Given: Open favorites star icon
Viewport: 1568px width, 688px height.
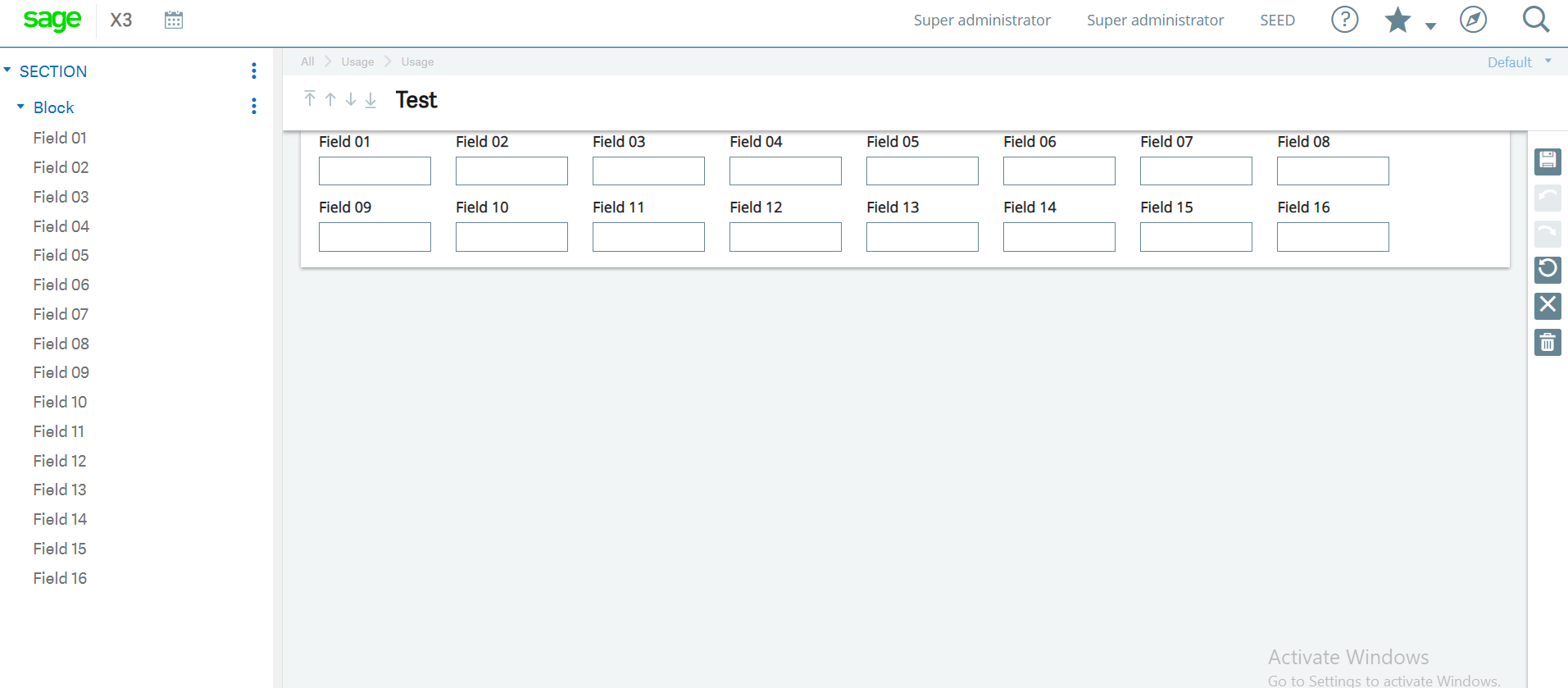Looking at the screenshot, I should coord(1398,20).
